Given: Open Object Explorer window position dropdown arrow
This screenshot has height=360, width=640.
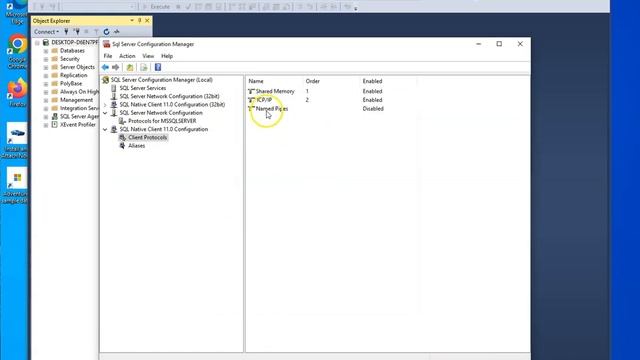Looking at the screenshot, I should (132, 20).
